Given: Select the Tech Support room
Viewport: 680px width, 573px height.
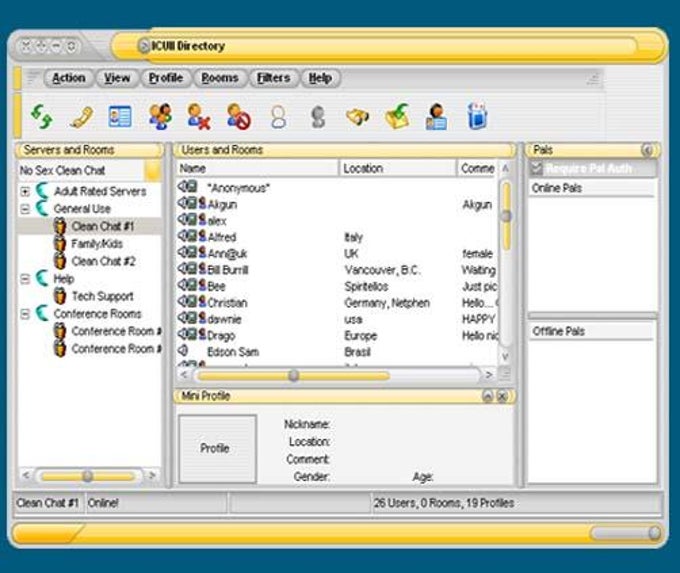Looking at the screenshot, I should point(102,296).
